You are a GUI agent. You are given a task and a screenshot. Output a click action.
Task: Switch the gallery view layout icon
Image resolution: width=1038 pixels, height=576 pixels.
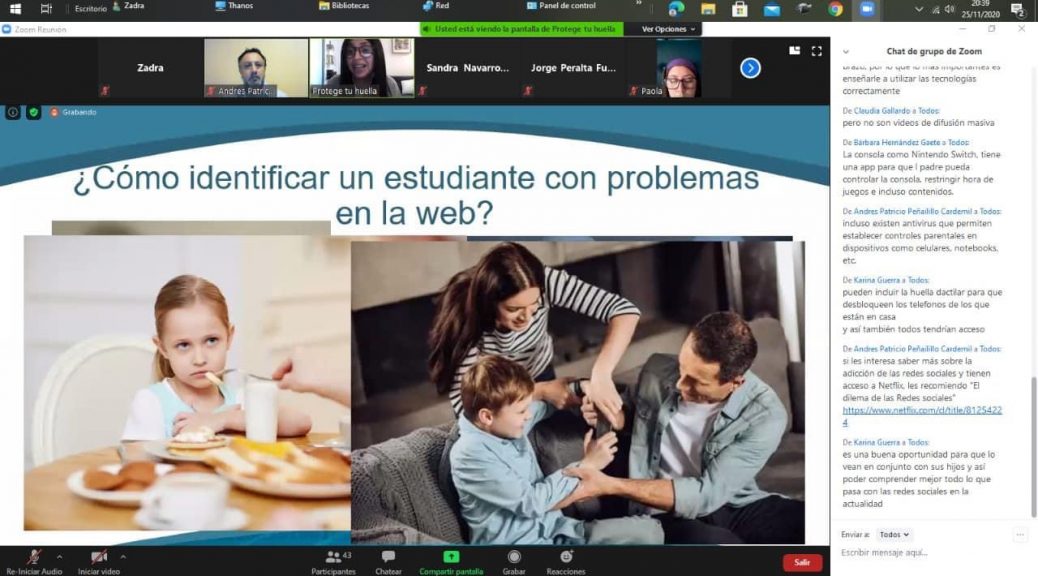795,51
